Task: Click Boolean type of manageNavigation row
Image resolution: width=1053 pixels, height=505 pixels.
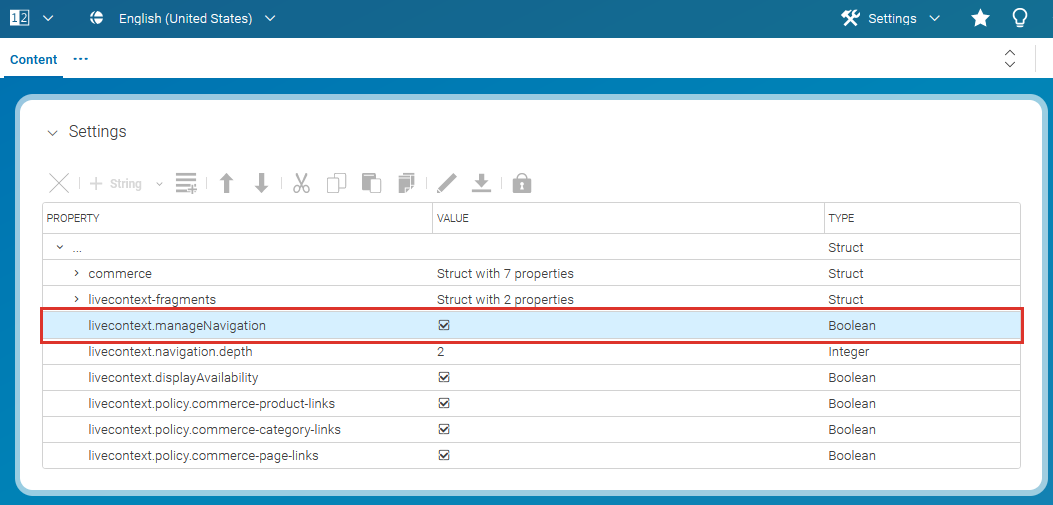Action: tap(852, 326)
